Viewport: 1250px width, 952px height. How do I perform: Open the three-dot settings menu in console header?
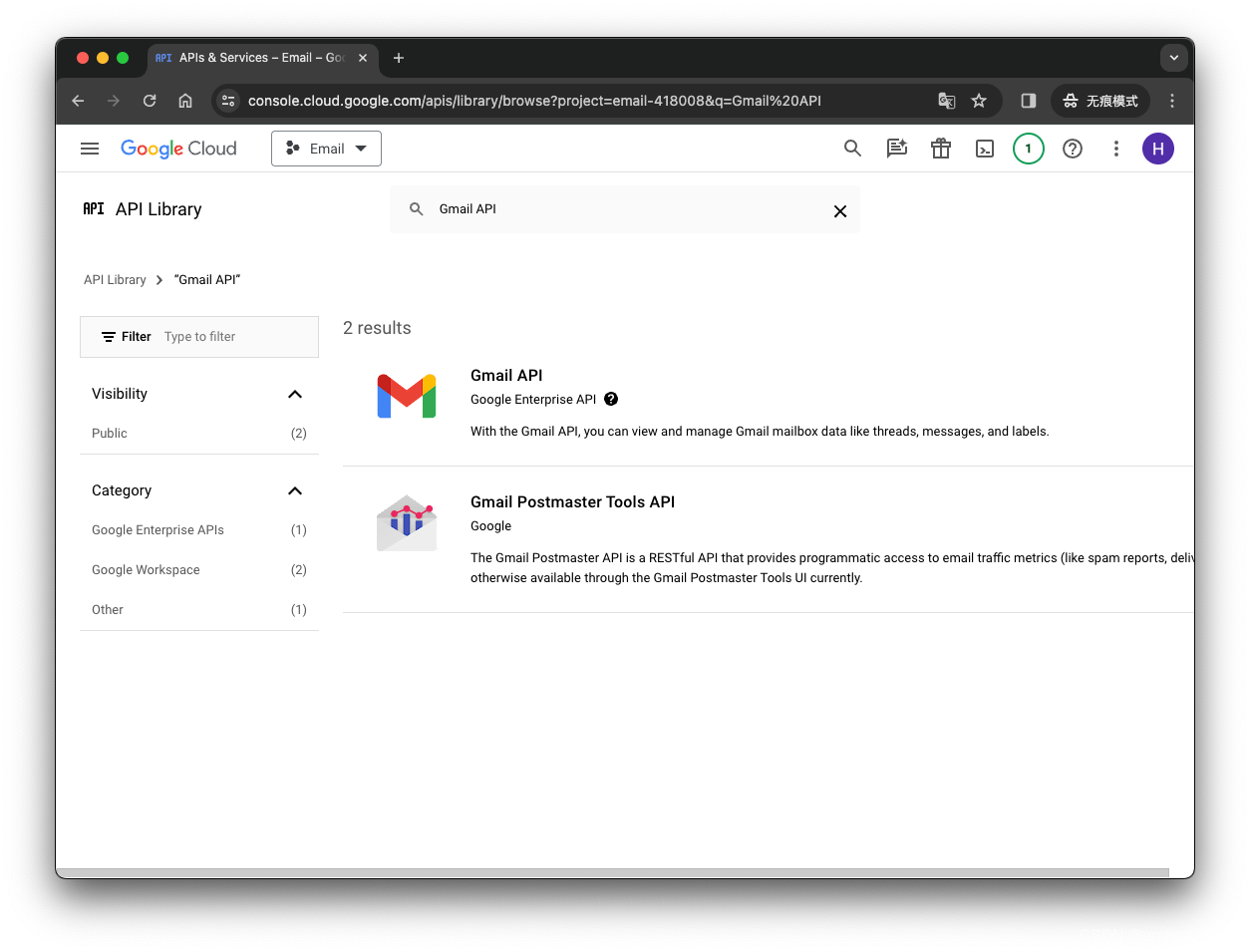click(x=1116, y=149)
